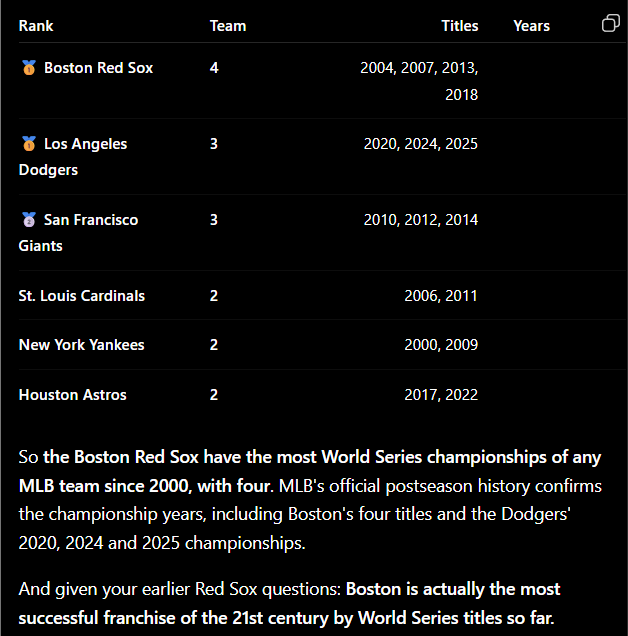628x636 pixels.
Task: Click the silver medal beside San Francisco
Action: pyautogui.click(x=29, y=219)
